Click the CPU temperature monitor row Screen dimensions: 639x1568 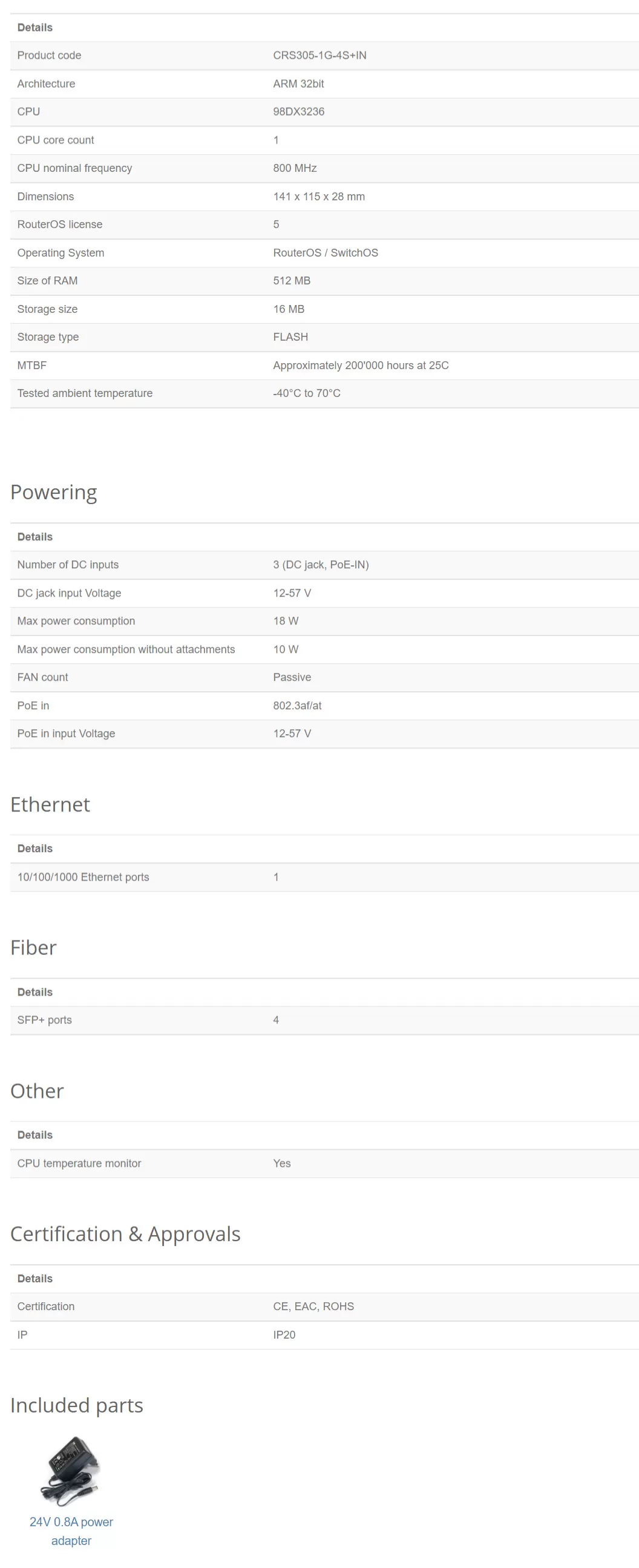coord(324,1163)
